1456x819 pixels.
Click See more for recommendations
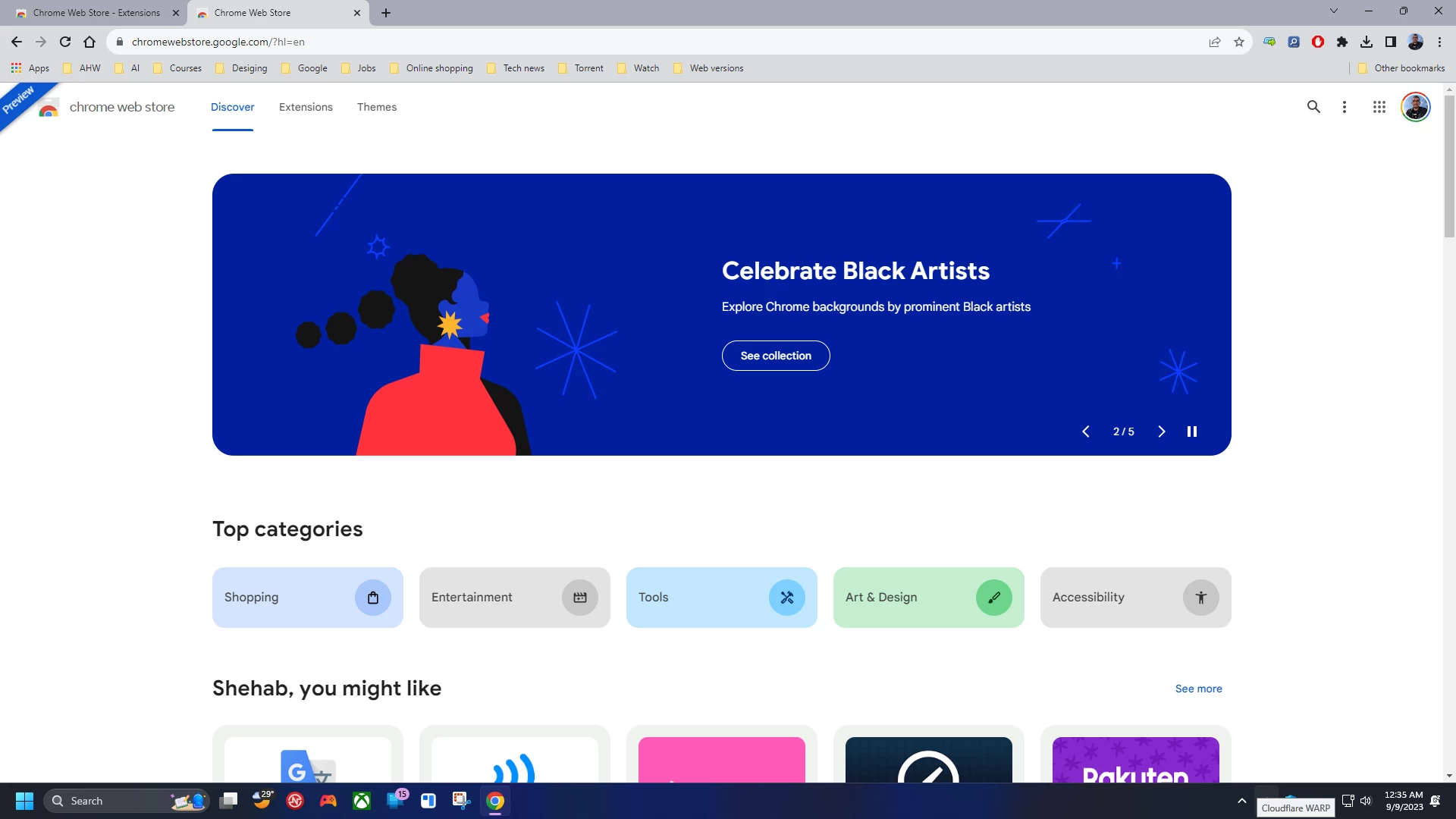1199,689
